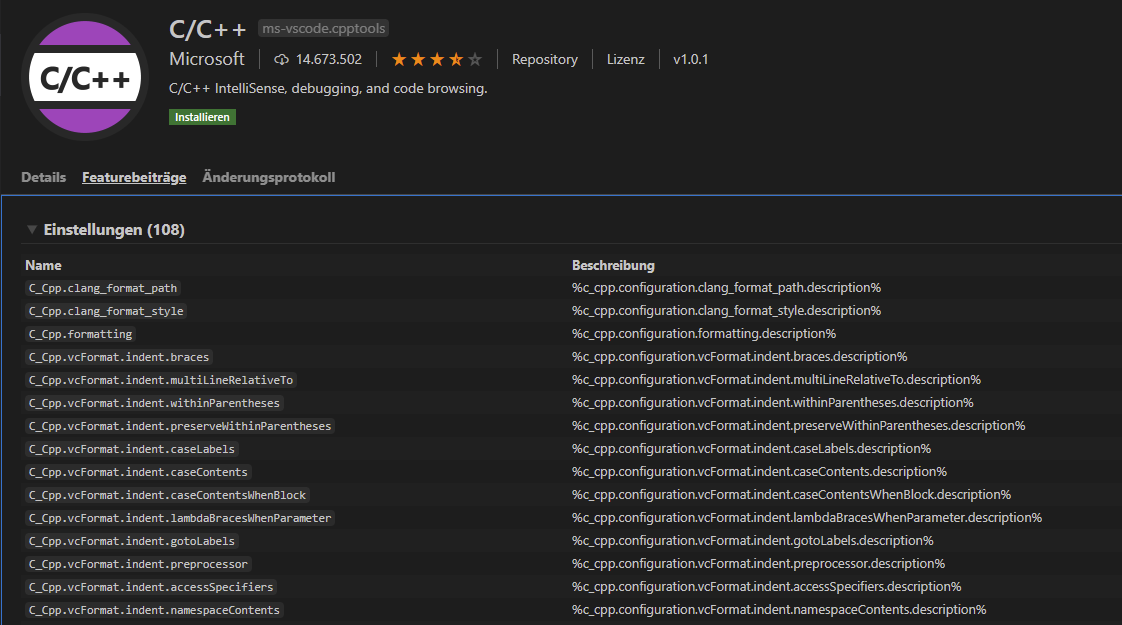Screen dimensions: 1122x625
Task: Select the C_Cpp.vcFormat.indent.braces setting
Action: 118,356
